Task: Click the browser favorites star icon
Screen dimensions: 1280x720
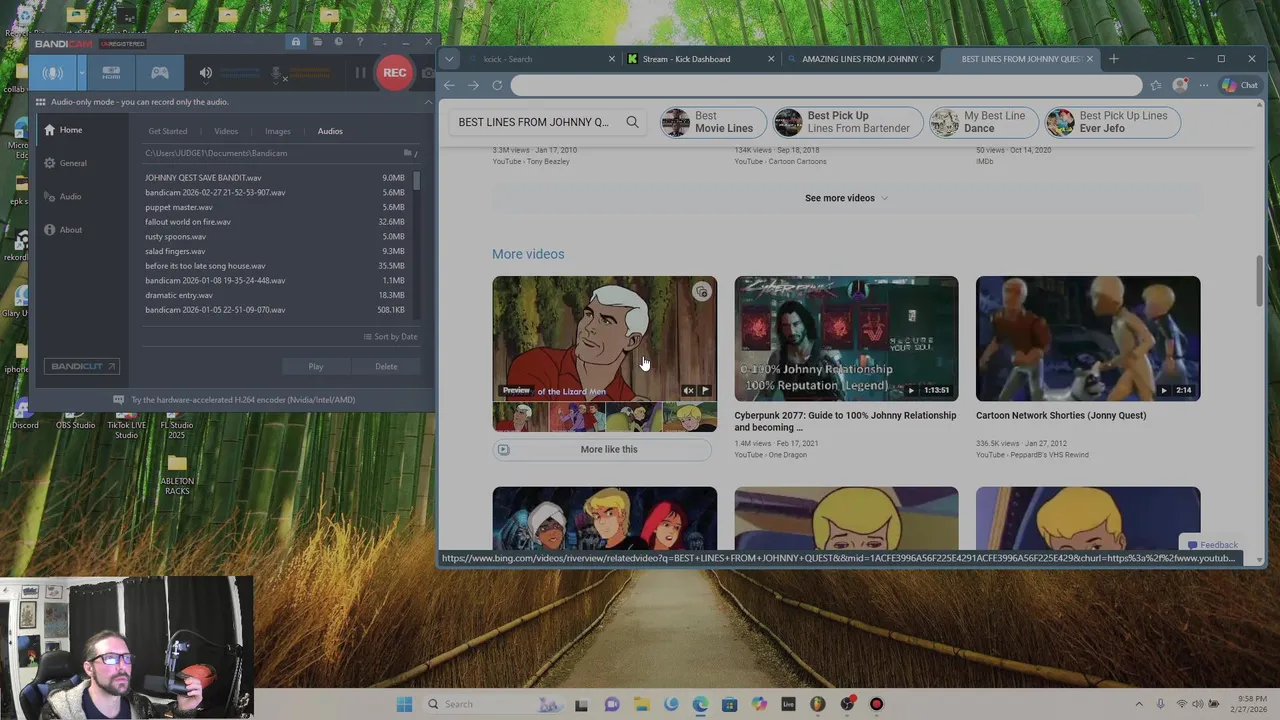Action: click(1156, 85)
